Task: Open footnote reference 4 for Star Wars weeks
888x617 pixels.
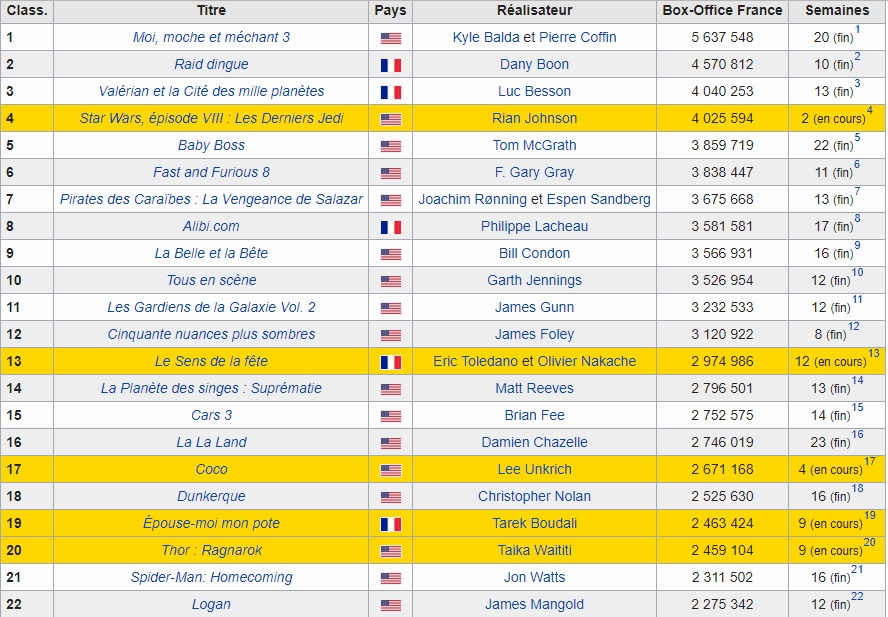Action: (x=869, y=110)
